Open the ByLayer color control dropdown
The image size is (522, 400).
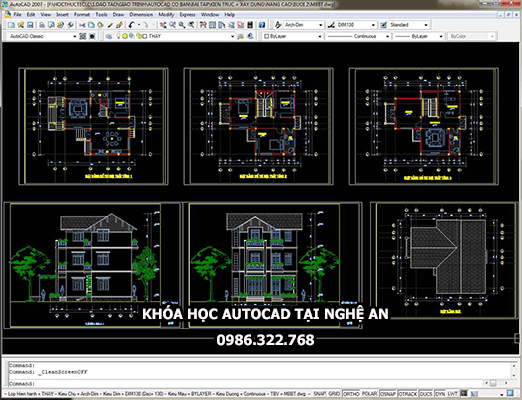pyautogui.click(x=320, y=36)
